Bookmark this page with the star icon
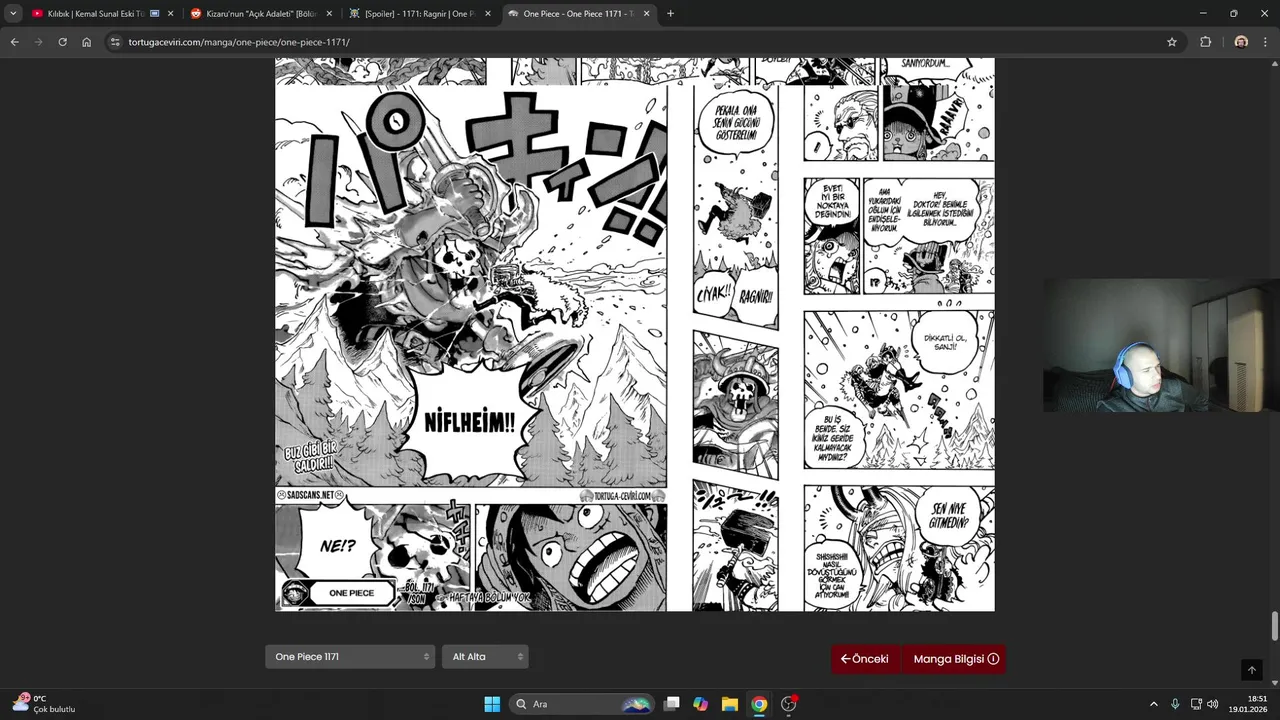The width and height of the screenshot is (1280, 720). (x=1172, y=42)
